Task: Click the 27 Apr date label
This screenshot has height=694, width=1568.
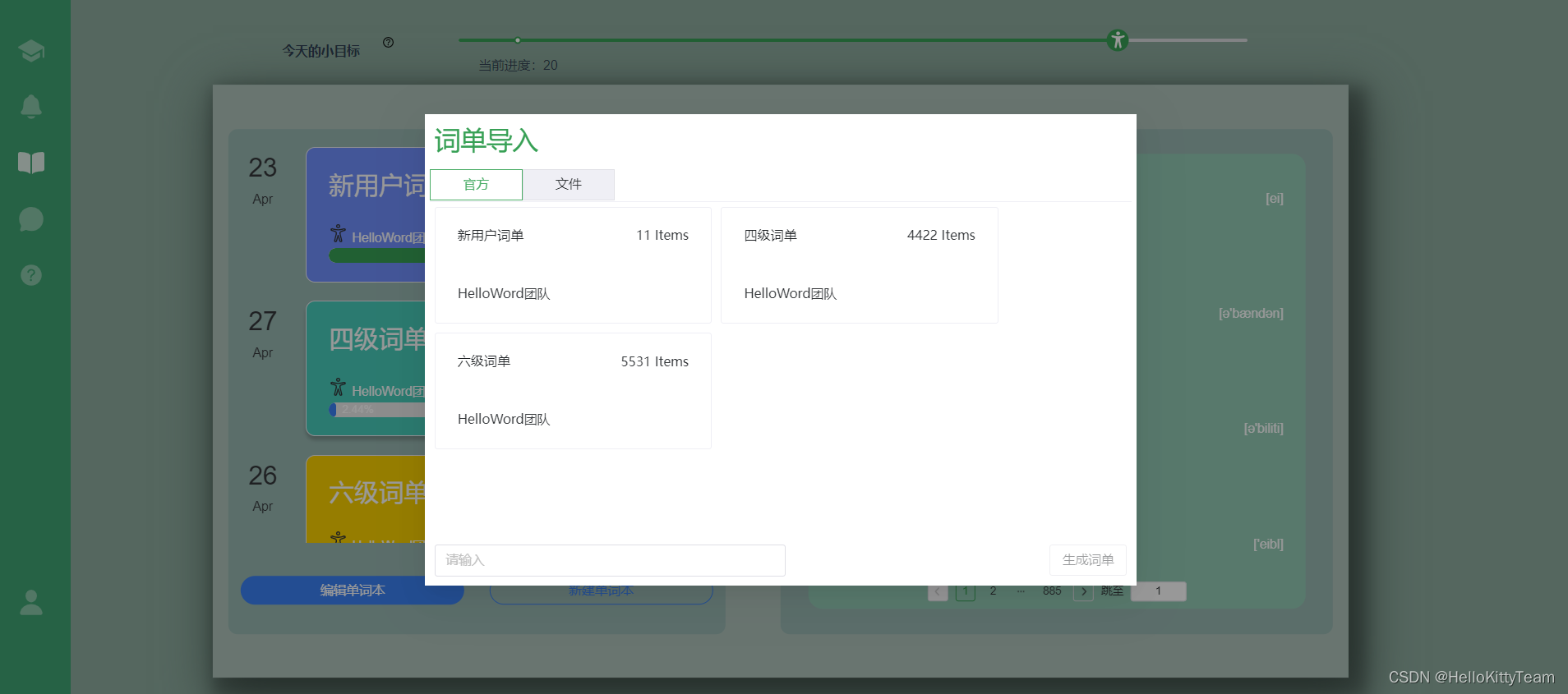Action: click(x=263, y=333)
